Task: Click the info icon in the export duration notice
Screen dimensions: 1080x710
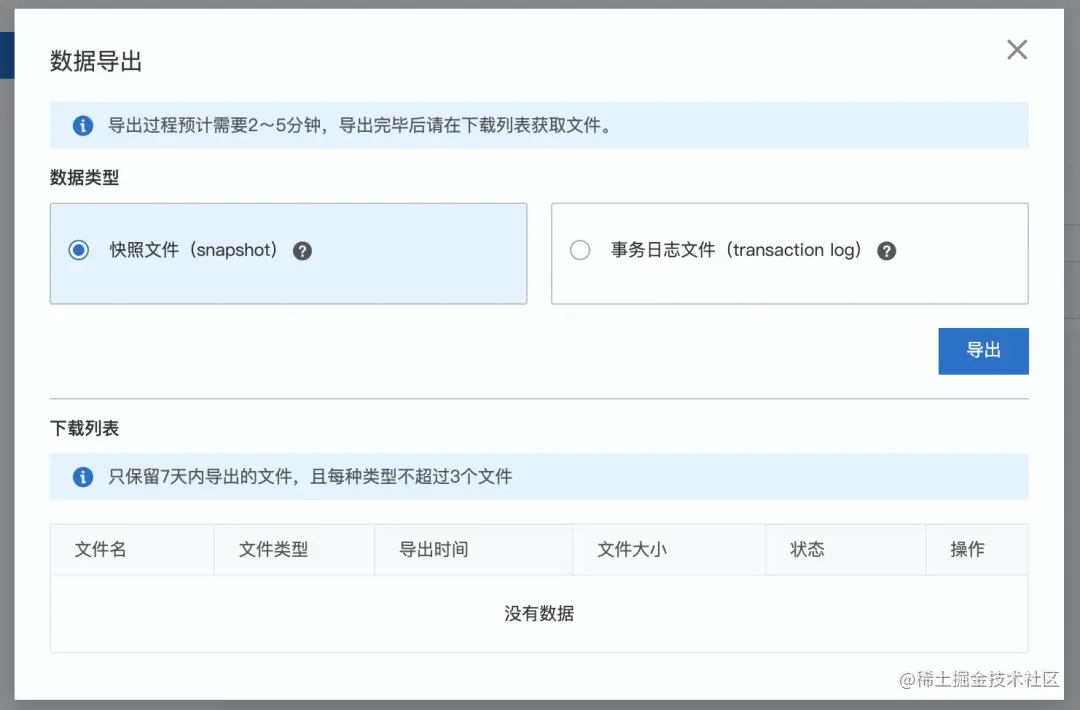Action: [83, 125]
